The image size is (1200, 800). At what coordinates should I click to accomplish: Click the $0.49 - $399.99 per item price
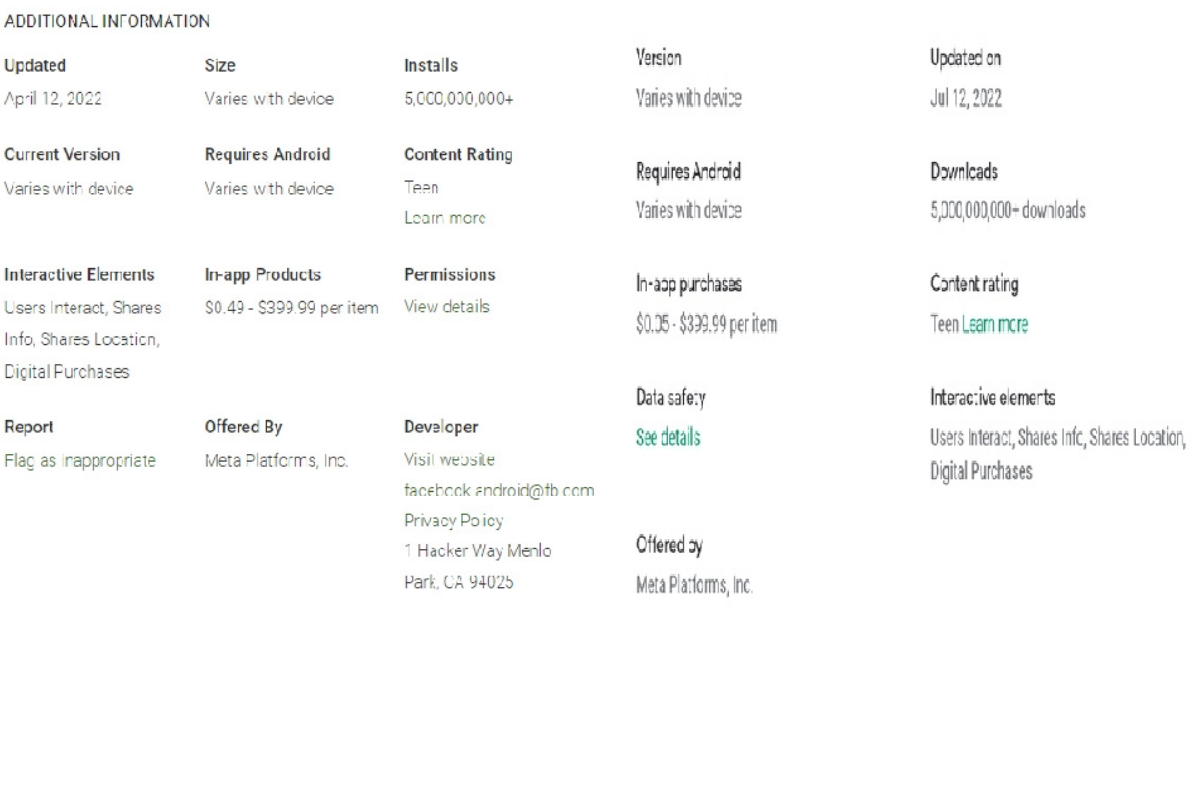[x=291, y=307]
